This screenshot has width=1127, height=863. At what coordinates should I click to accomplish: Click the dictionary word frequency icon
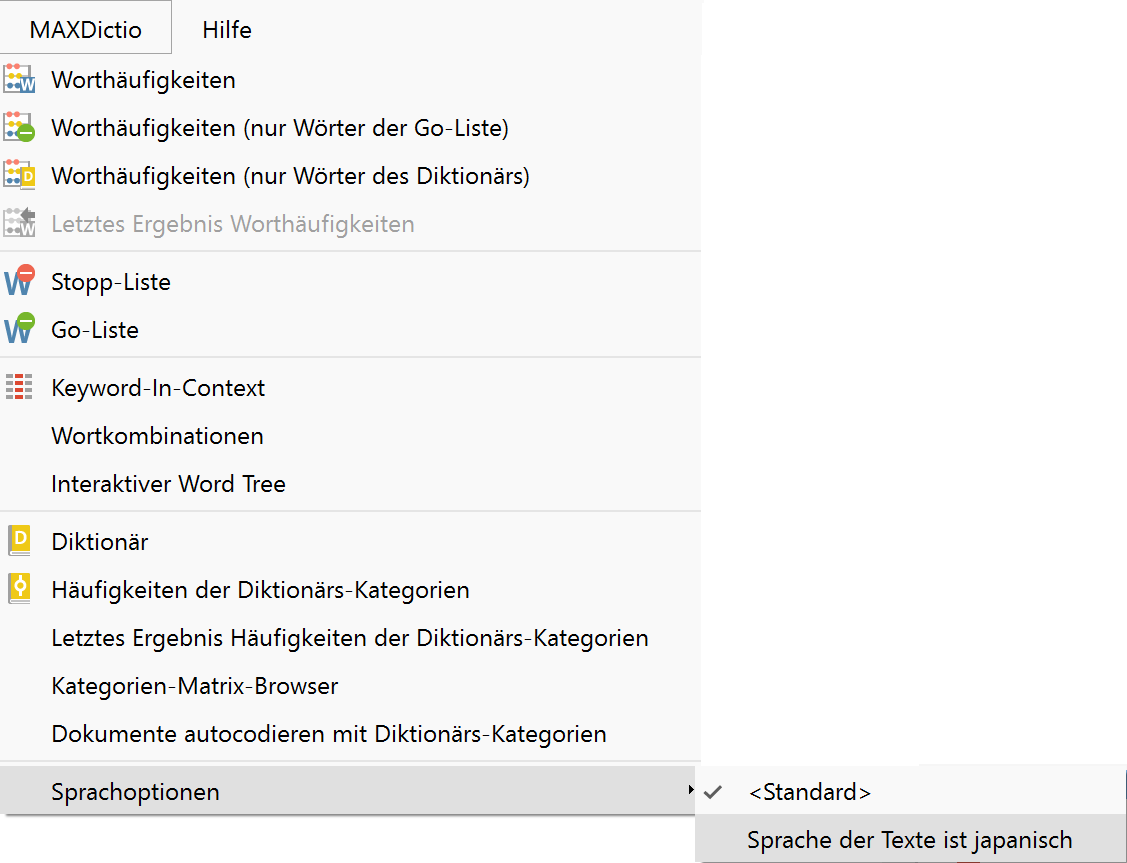19,175
